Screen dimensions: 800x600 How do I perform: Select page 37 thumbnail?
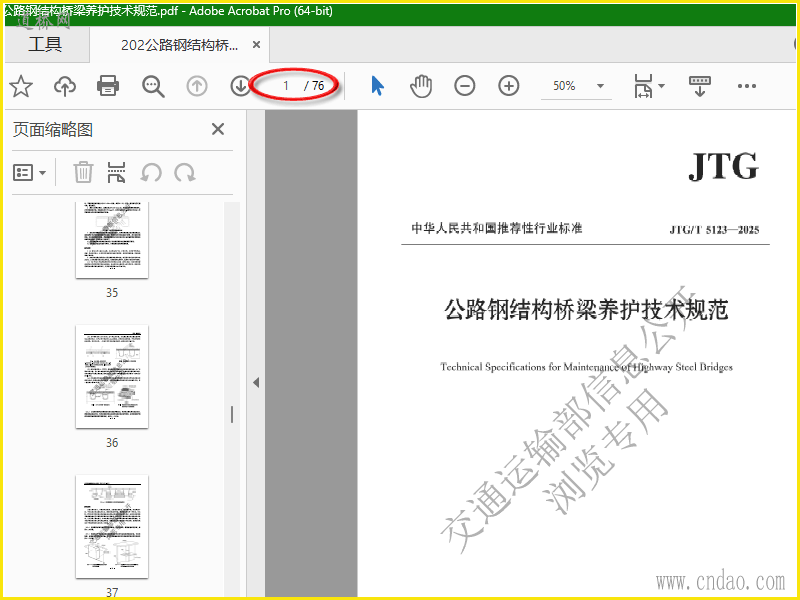pyautogui.click(x=112, y=527)
